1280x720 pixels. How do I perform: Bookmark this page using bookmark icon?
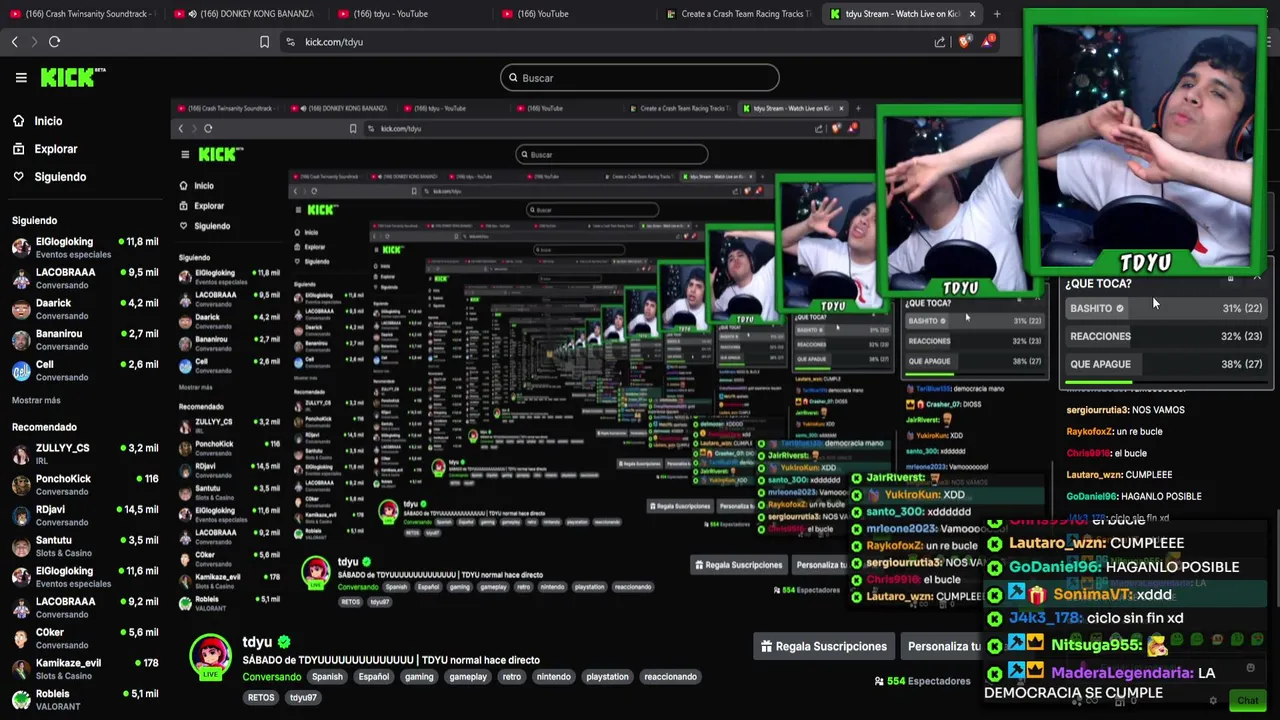coord(264,42)
